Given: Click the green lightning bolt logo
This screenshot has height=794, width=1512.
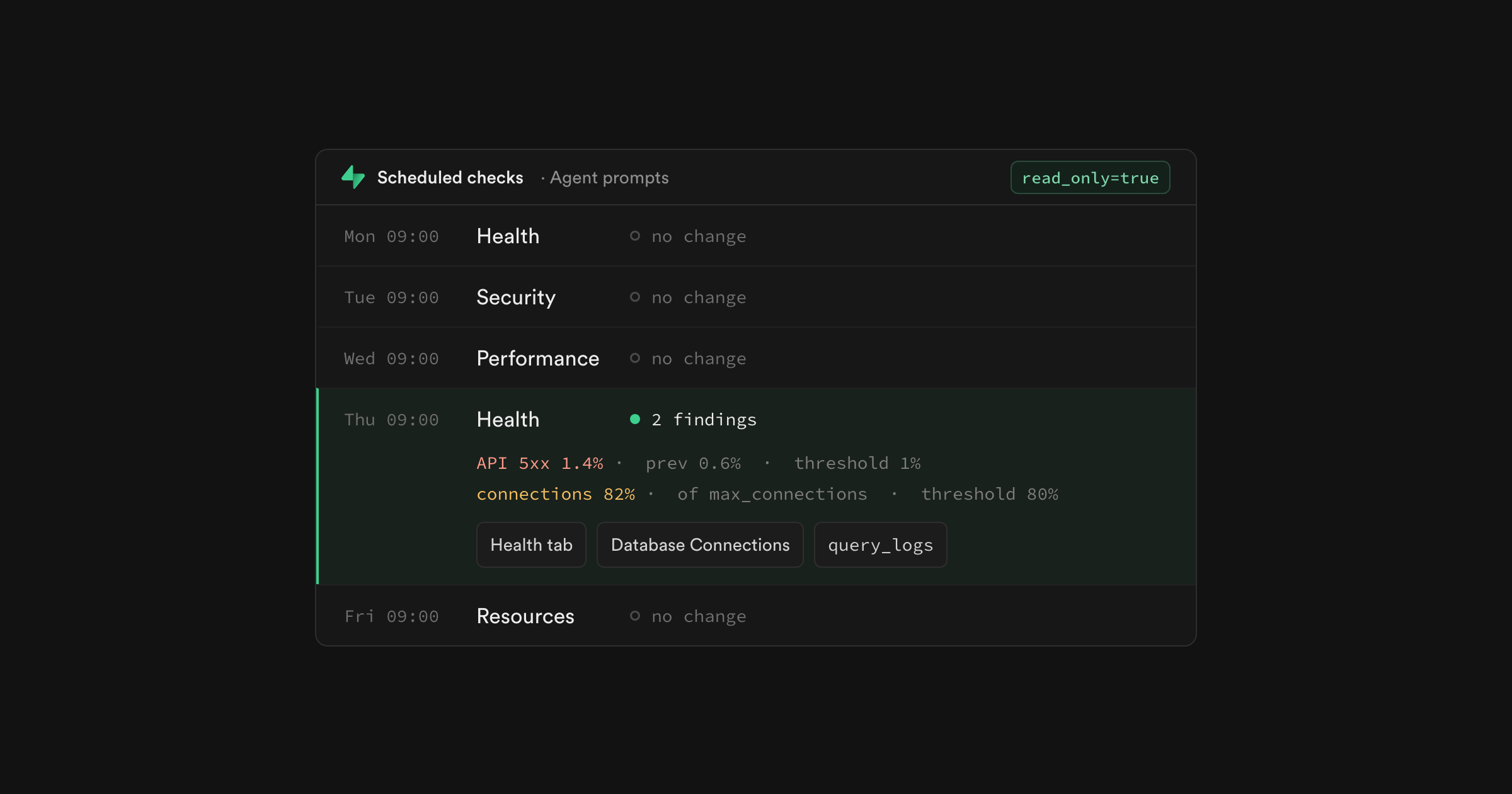Looking at the screenshot, I should [353, 177].
